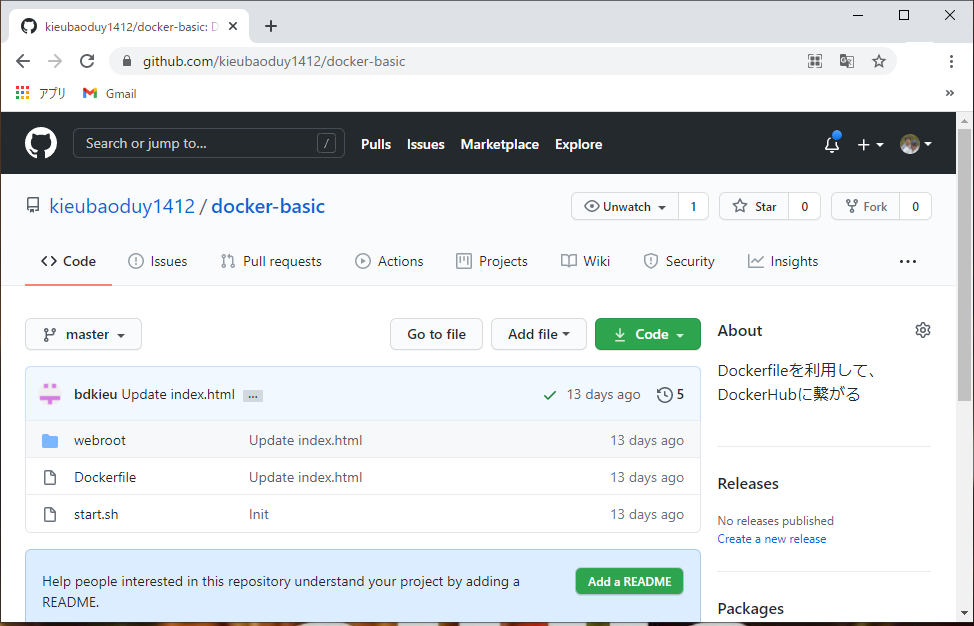Click the browser reload icon
This screenshot has width=974, height=626.
click(x=87, y=61)
